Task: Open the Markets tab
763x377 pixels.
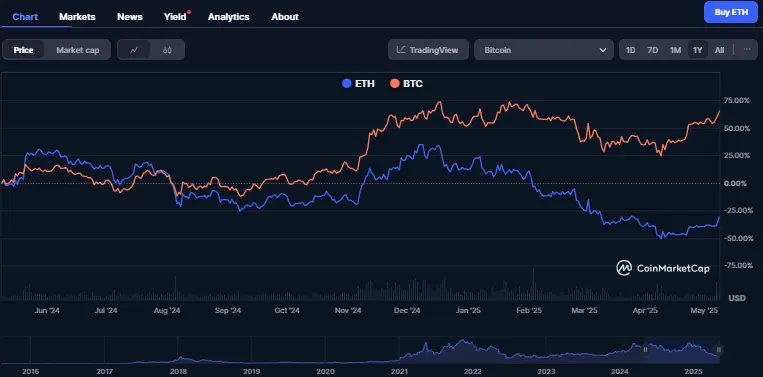Action: (x=77, y=17)
